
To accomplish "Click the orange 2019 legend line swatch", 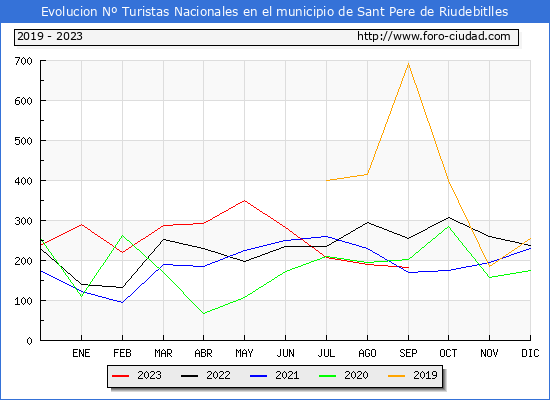I will point(396,376).
